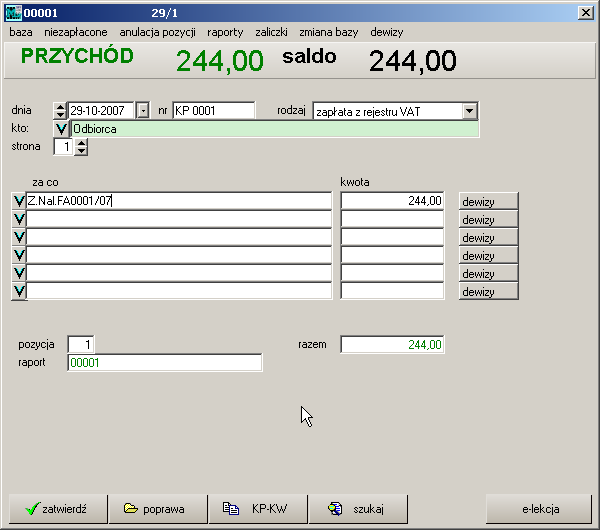Click the pozycja number field
Viewport: 600px width, 530px height.
click(81, 344)
